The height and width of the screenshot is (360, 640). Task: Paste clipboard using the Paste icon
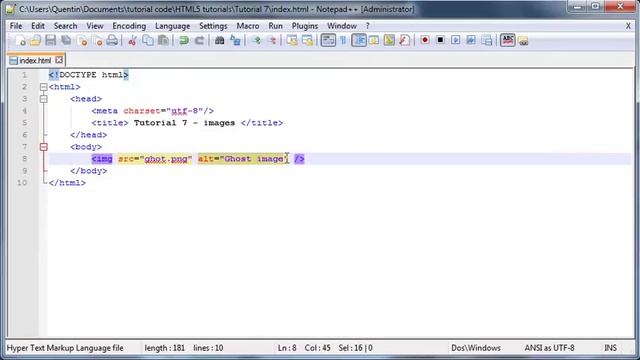tap(163, 40)
